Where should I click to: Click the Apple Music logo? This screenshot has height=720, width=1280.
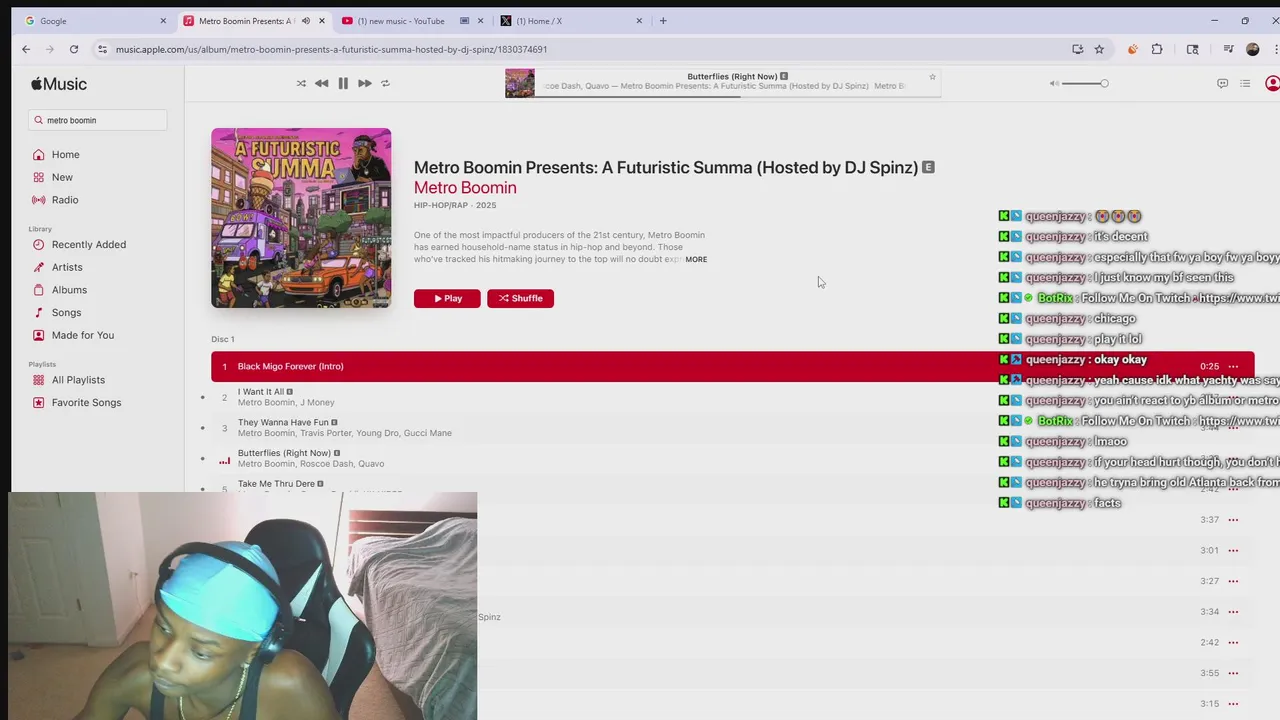point(59,84)
